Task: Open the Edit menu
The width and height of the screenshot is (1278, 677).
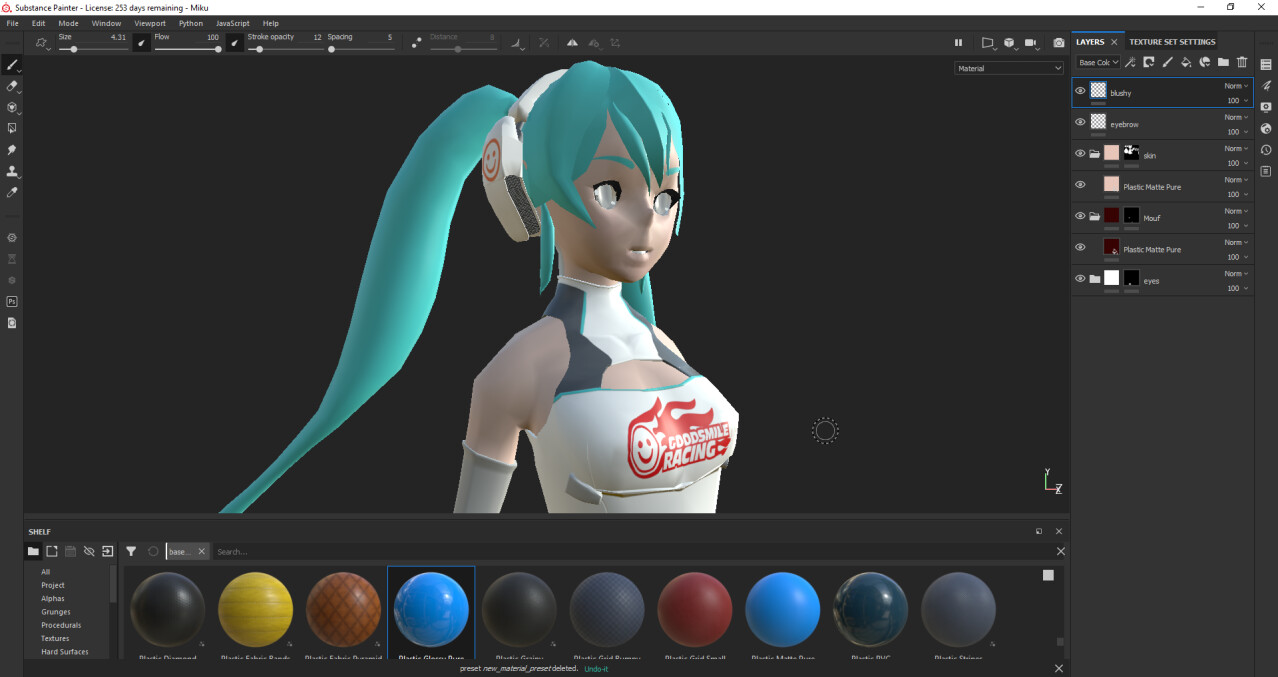Action: (x=38, y=23)
